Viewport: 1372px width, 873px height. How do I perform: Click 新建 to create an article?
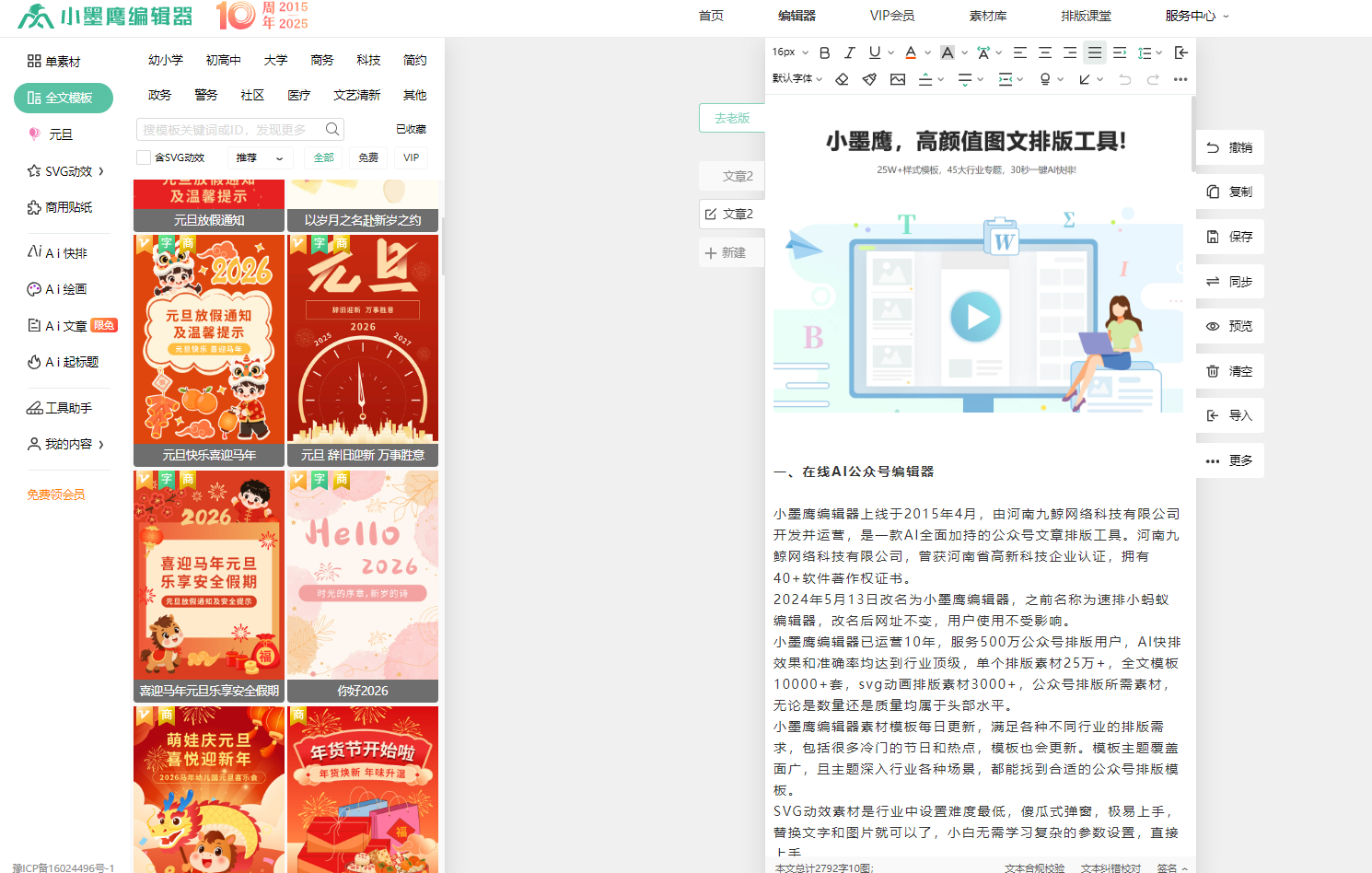click(x=732, y=252)
